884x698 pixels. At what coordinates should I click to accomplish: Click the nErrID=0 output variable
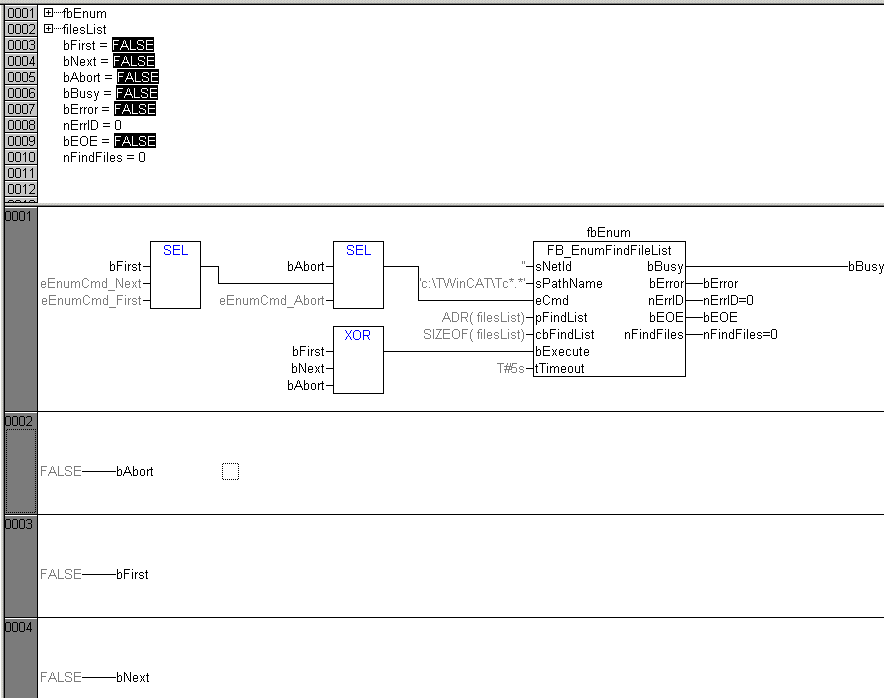(x=728, y=301)
